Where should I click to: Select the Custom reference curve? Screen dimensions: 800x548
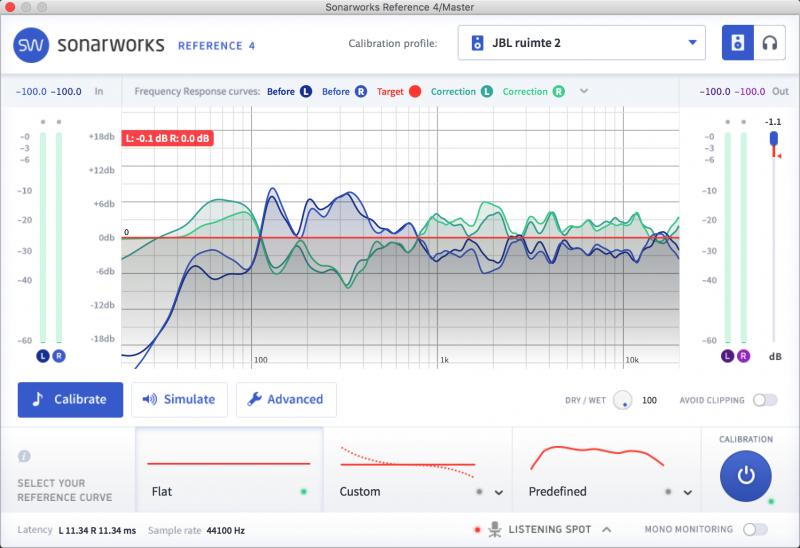click(x=418, y=469)
